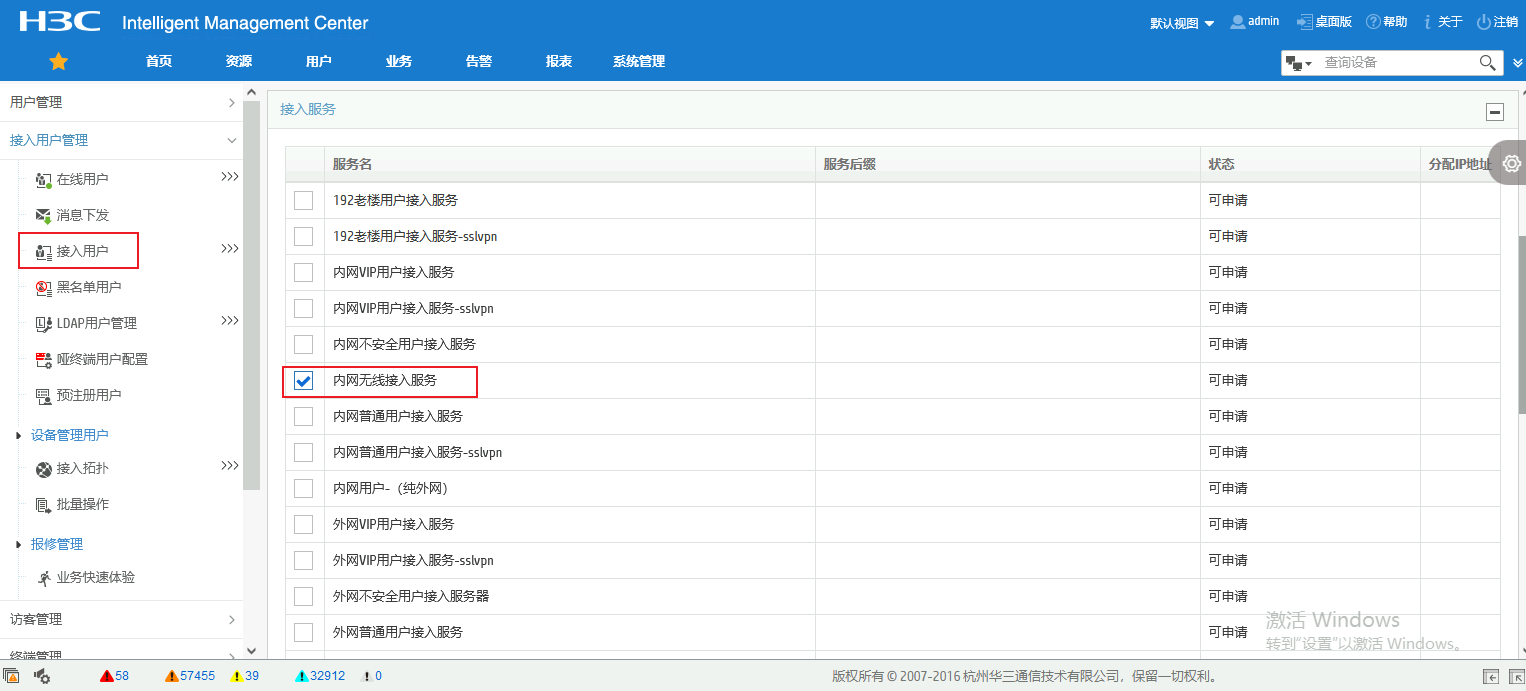The width and height of the screenshot is (1526, 691).
Task: Open the 默认视图 view dropdown
Action: tap(1182, 23)
